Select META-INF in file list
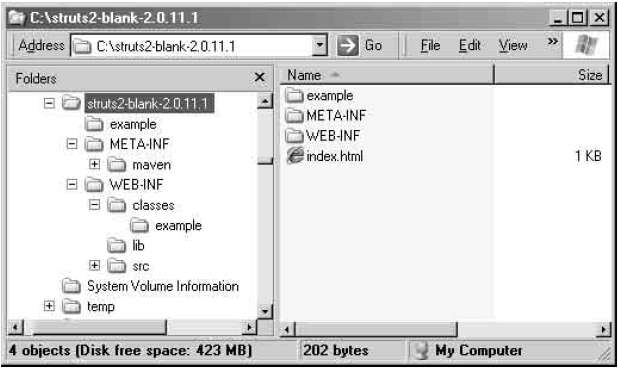Image resolution: width=618 pixels, height=368 pixels. click(x=336, y=116)
